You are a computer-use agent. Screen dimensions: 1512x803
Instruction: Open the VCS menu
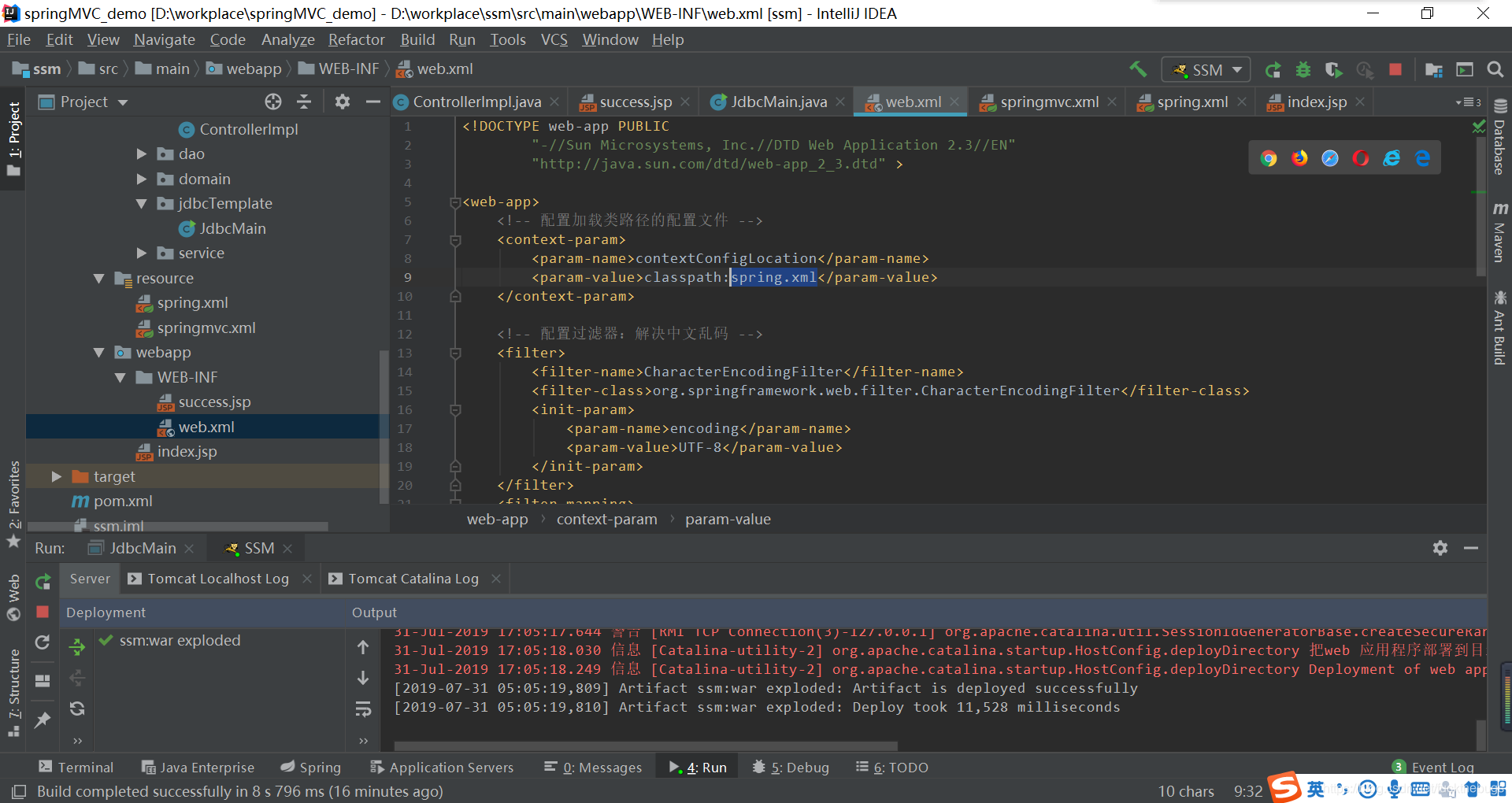pos(554,39)
